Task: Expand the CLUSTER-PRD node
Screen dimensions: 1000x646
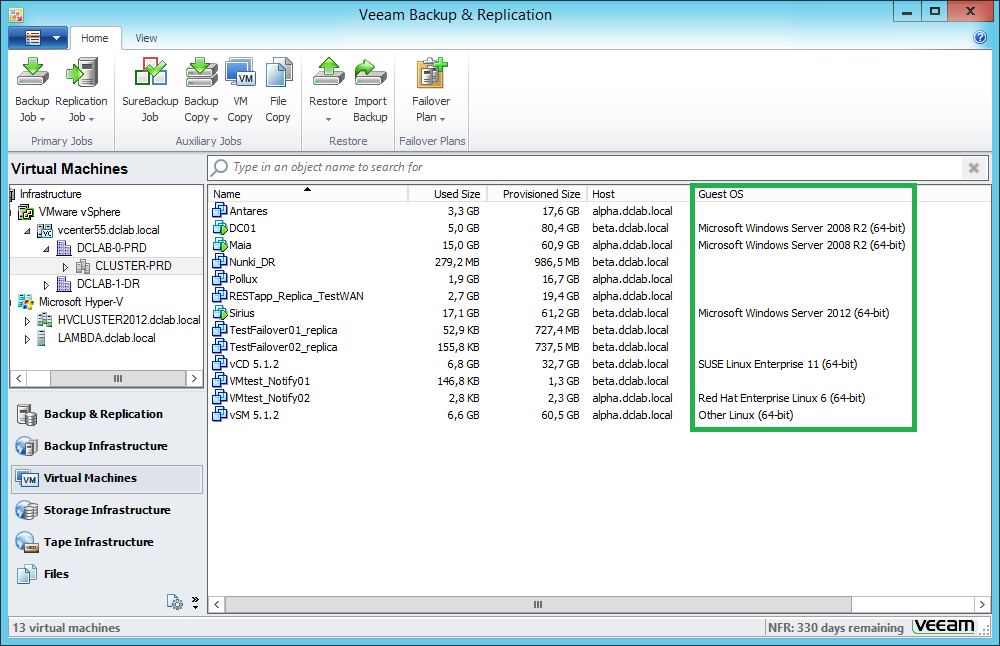Action: click(65, 267)
